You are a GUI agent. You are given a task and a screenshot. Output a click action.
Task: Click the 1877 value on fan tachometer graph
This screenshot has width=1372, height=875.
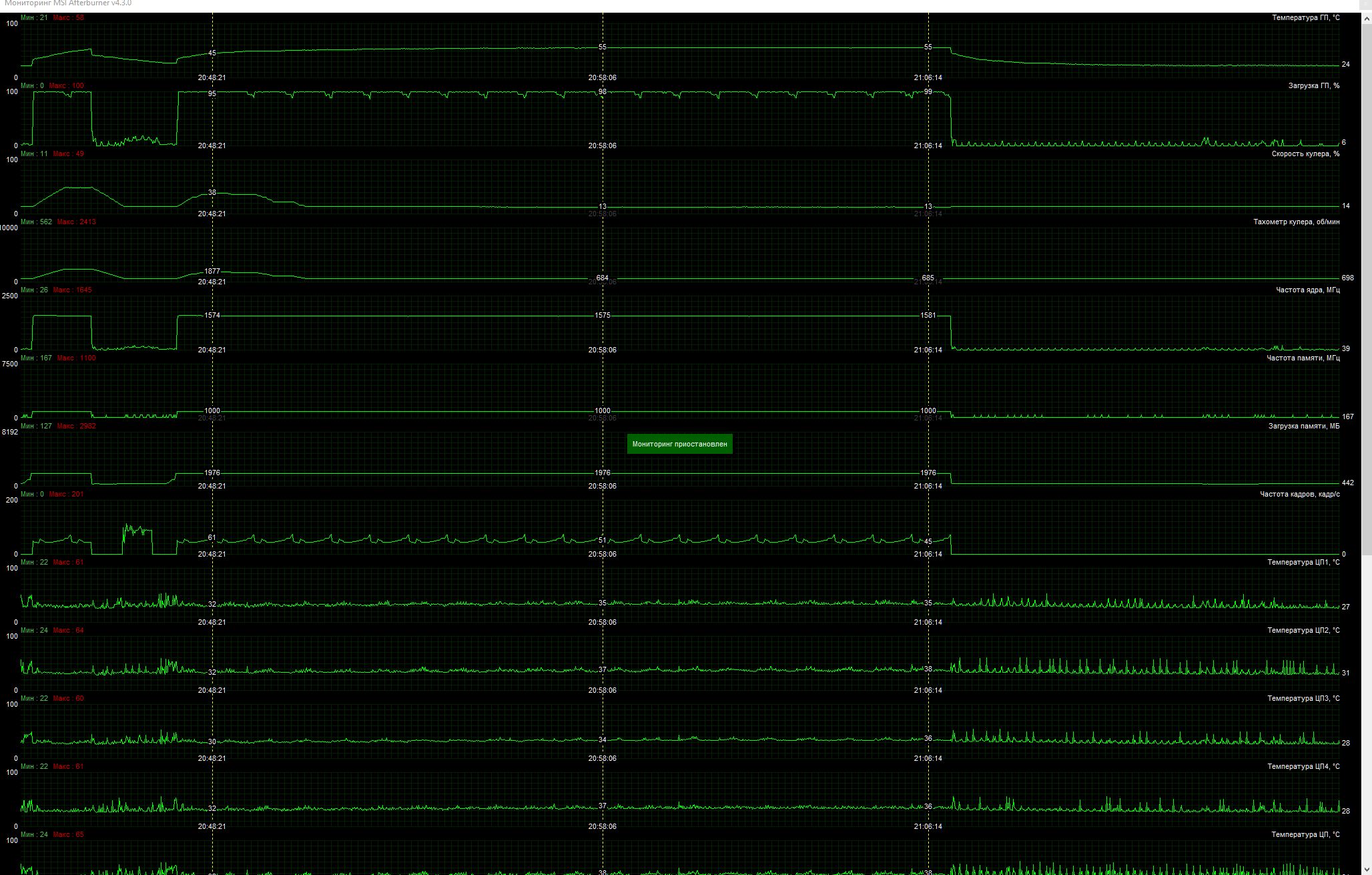[212, 272]
